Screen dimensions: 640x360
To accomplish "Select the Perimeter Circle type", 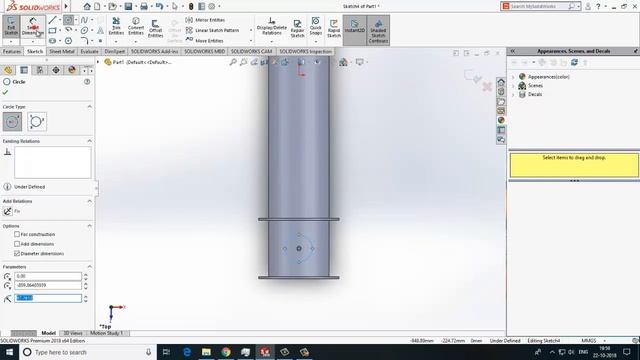I will coord(37,122).
